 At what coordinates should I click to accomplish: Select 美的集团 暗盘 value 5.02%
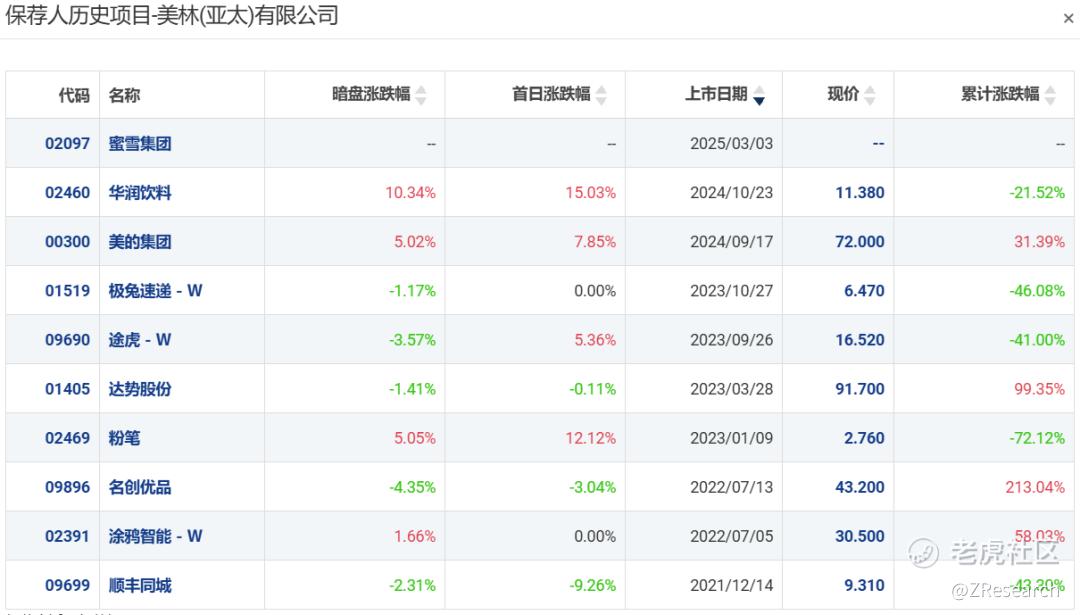tap(415, 242)
